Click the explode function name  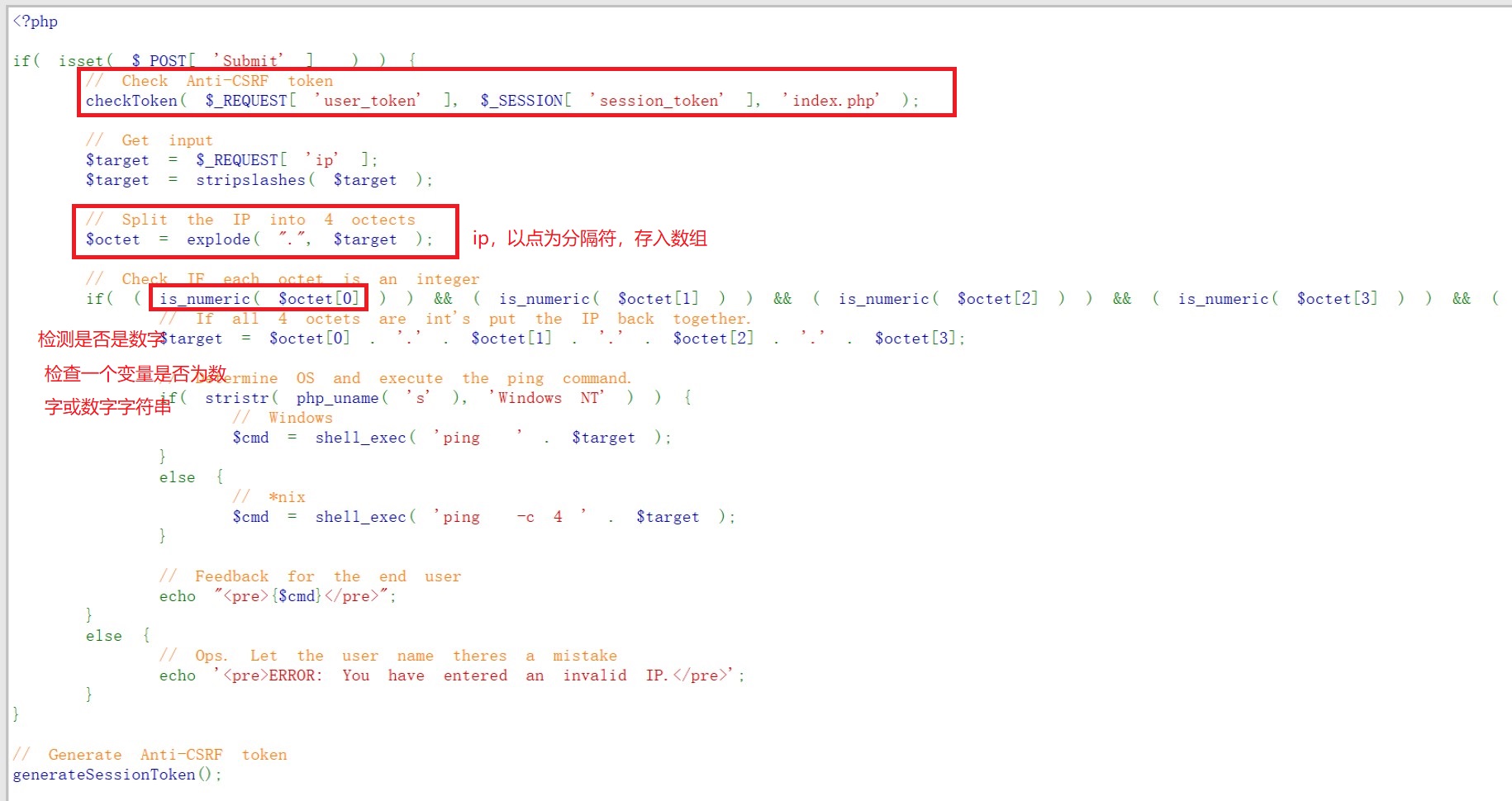coord(218,239)
